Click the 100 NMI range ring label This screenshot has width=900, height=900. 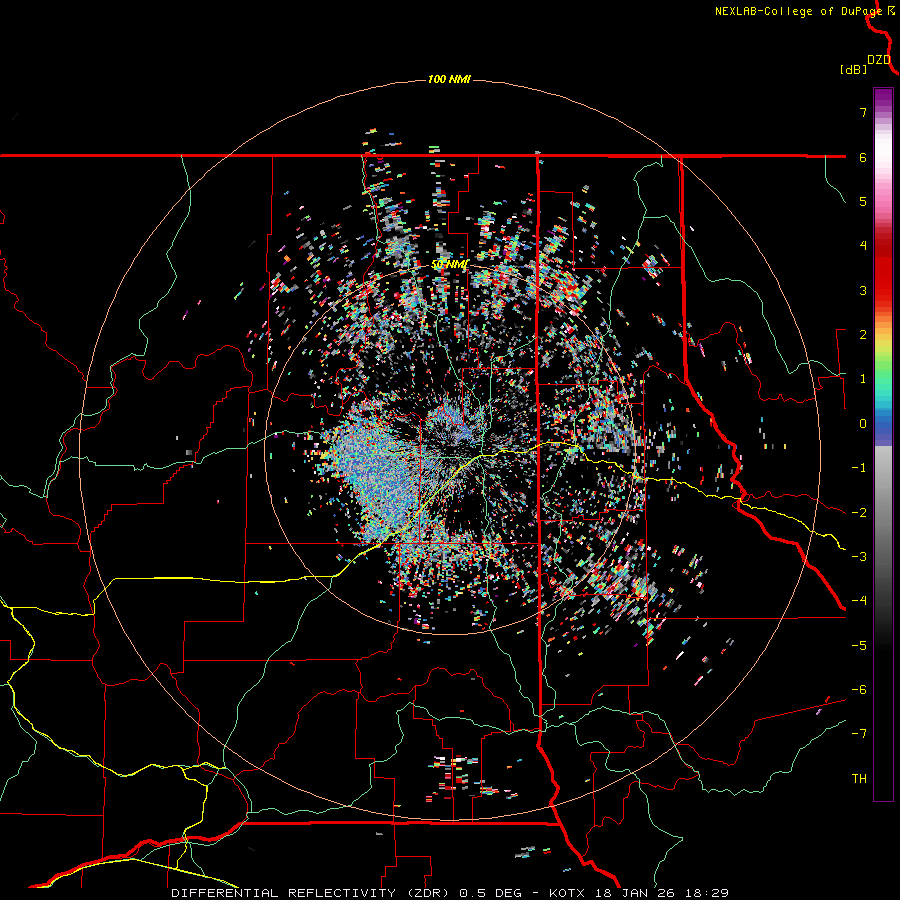tap(449, 79)
